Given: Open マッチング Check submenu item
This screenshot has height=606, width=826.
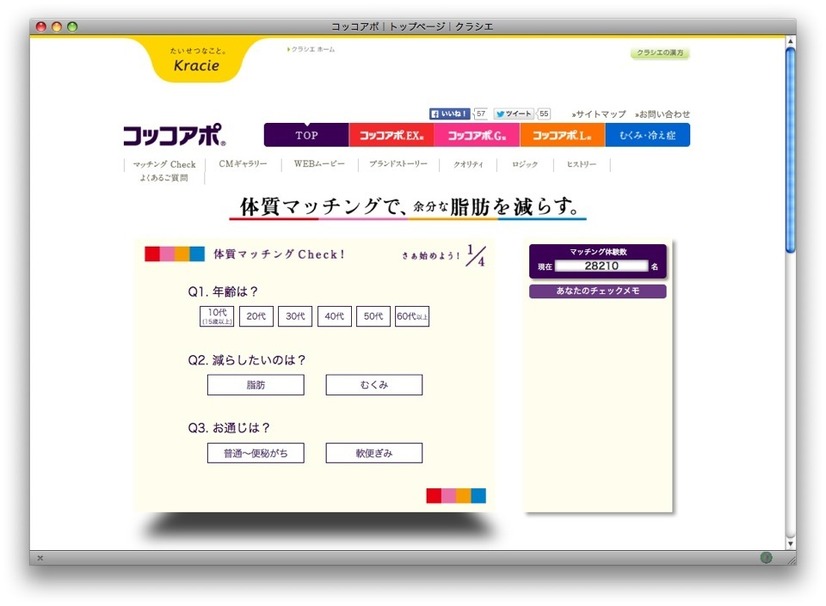Looking at the screenshot, I should click(x=164, y=164).
